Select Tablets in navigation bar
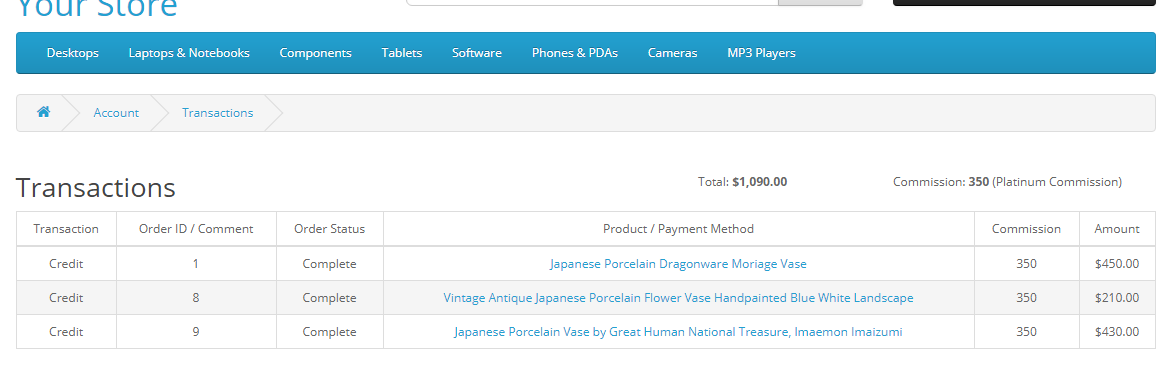Image resolution: width=1172 pixels, height=377 pixels. click(x=402, y=53)
